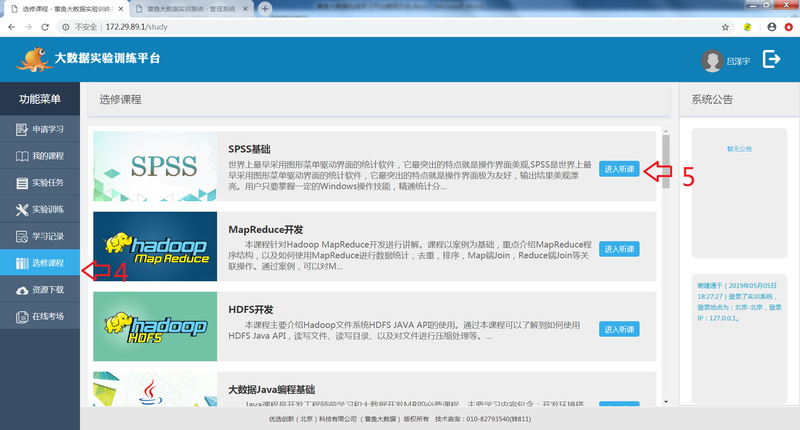Click the HDFS开发 course title
The image size is (800, 430).
tap(251, 310)
